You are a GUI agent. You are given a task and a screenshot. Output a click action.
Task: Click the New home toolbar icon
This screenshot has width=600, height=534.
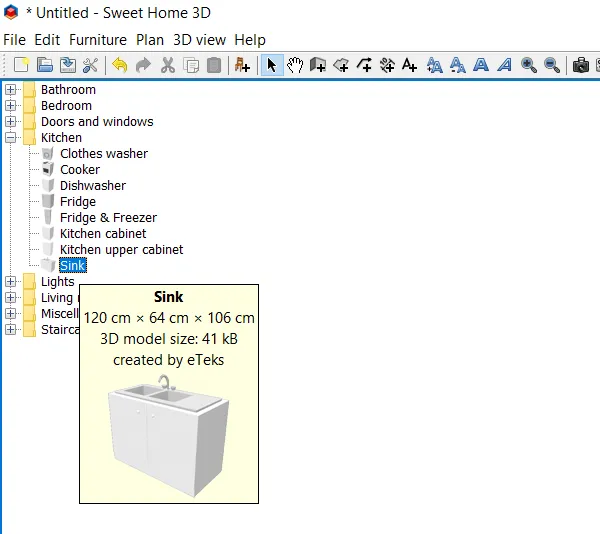click(21, 65)
